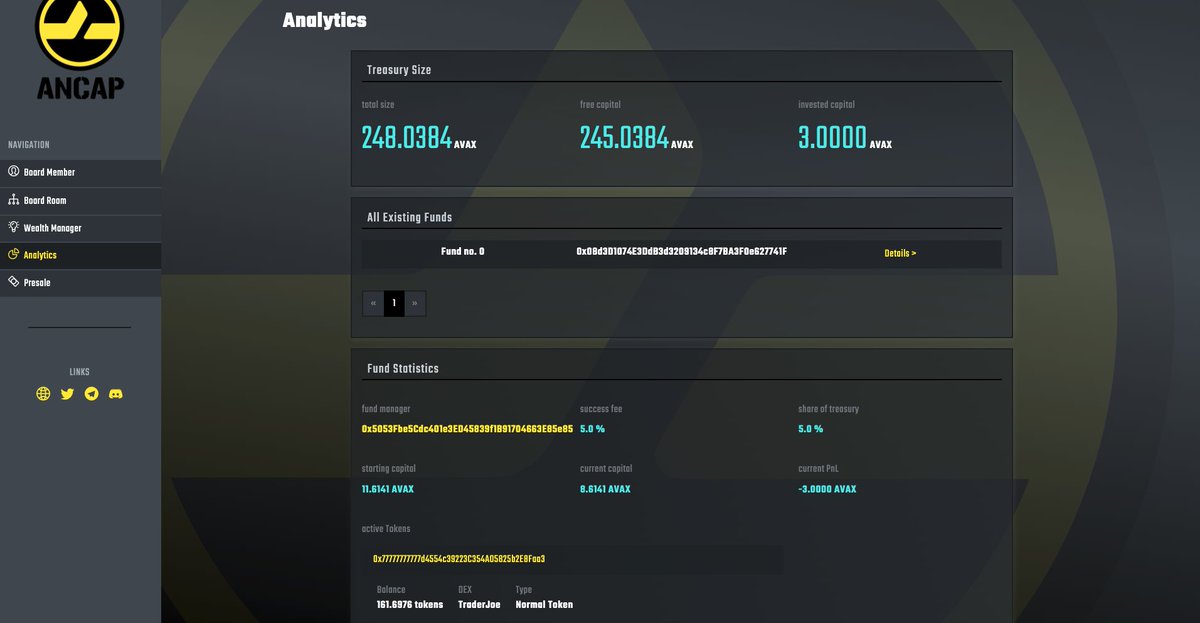Click the Analytics page heading

click(x=325, y=20)
